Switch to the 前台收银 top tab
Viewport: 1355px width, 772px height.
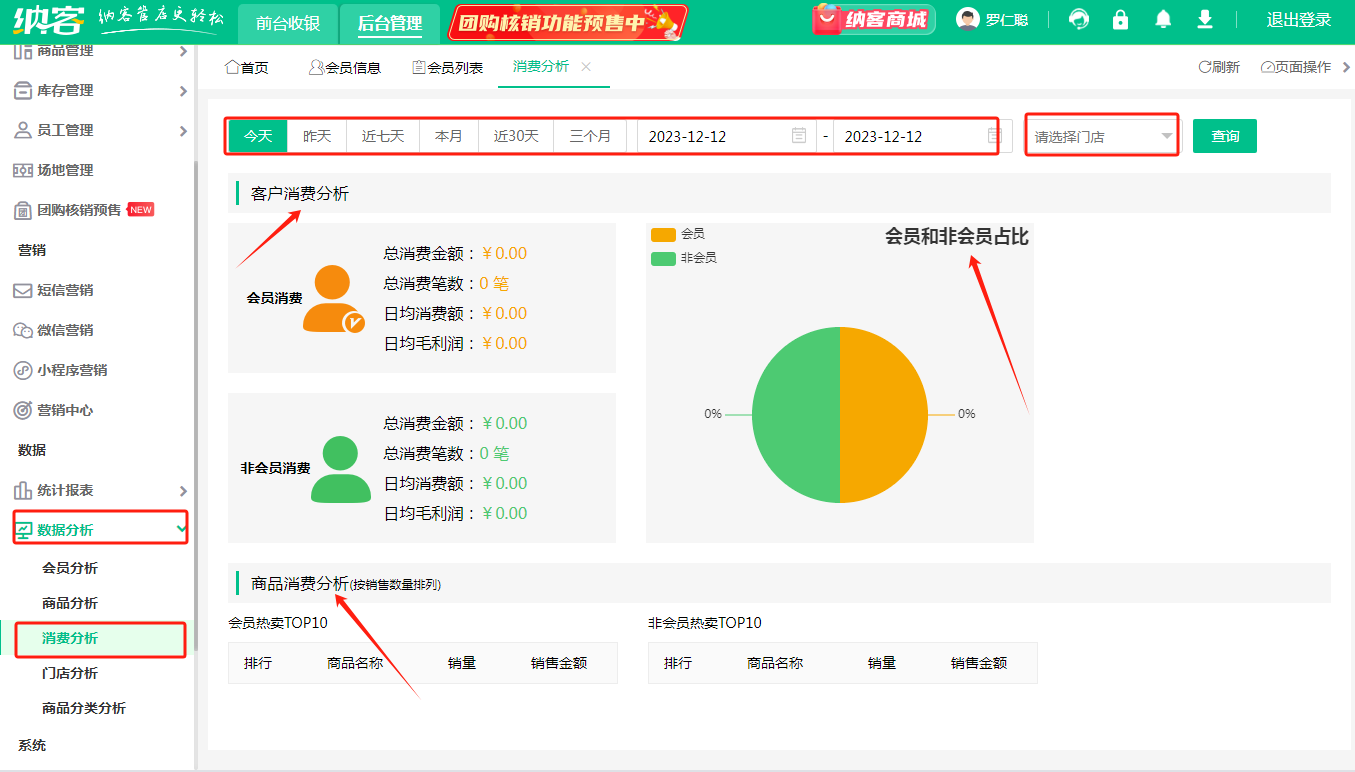[288, 23]
